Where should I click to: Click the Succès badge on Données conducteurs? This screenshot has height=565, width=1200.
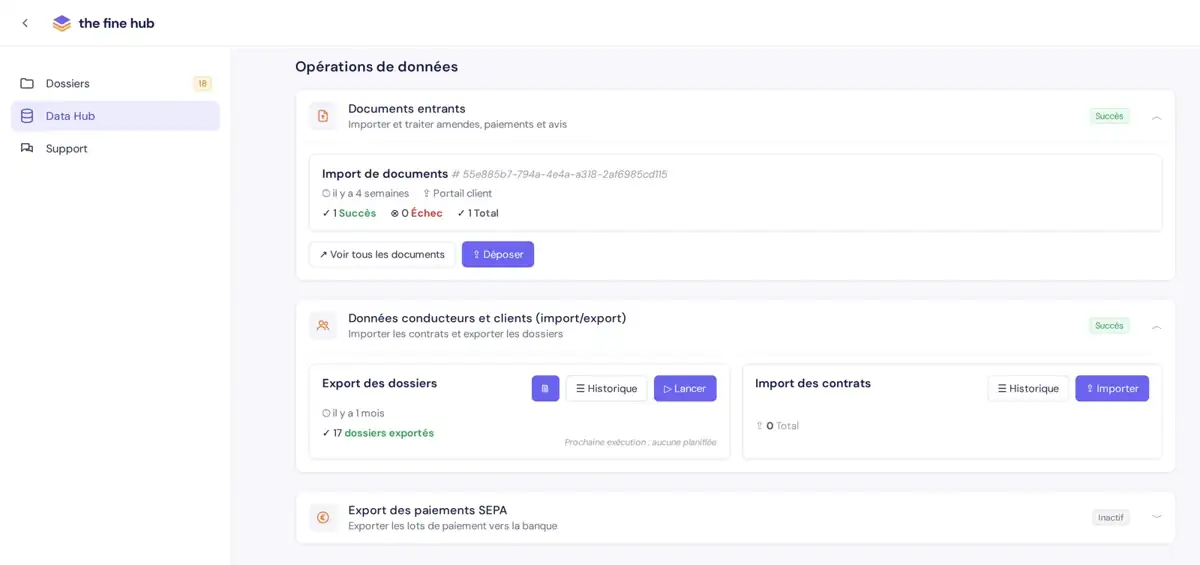click(1109, 326)
